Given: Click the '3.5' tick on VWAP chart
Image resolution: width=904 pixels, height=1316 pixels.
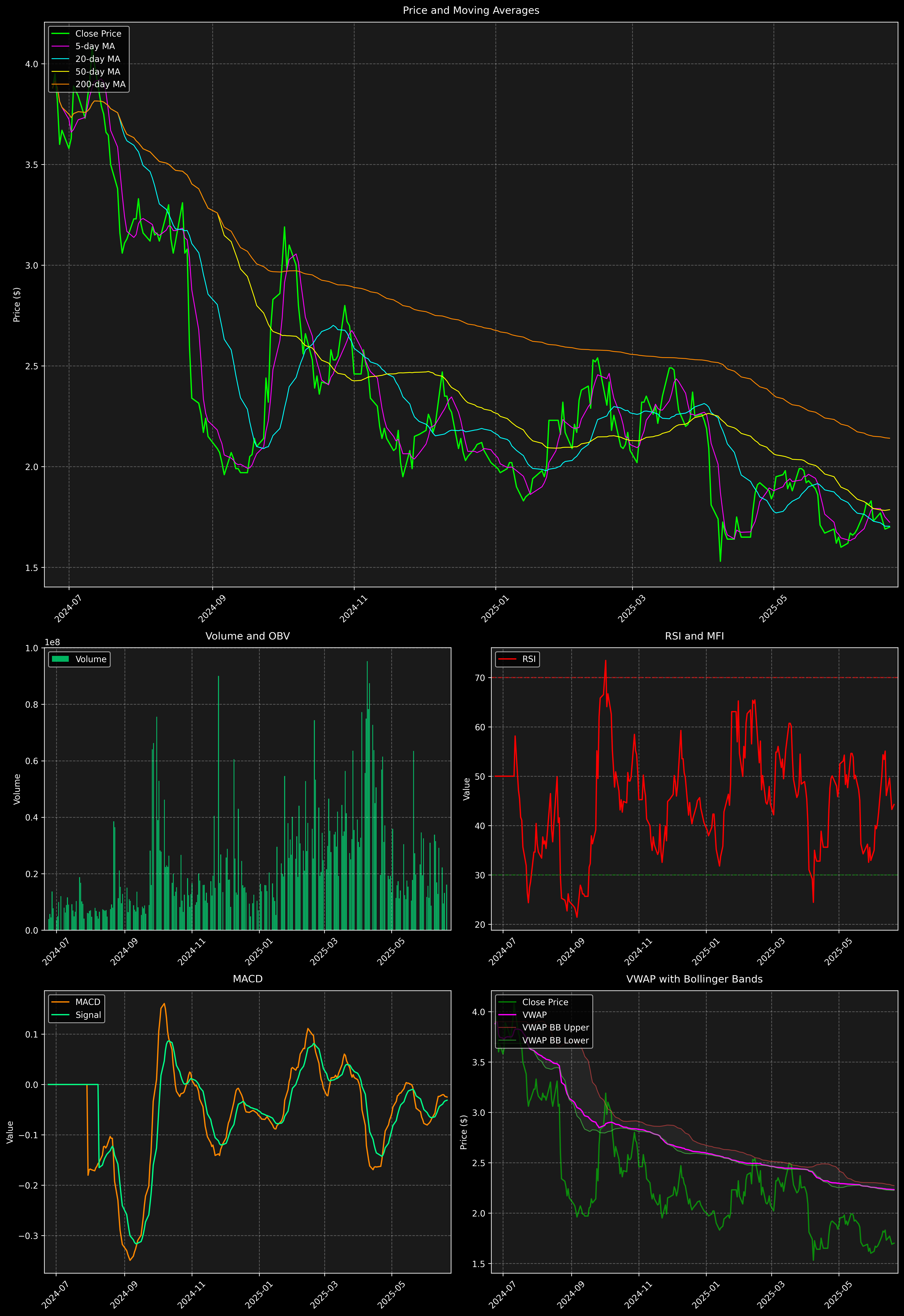Looking at the screenshot, I should [x=479, y=1062].
